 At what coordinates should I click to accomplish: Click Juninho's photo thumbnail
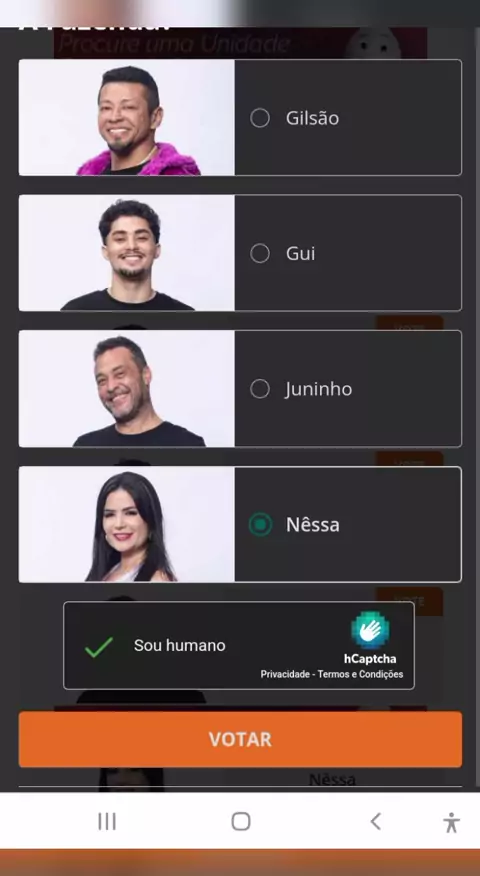127,388
